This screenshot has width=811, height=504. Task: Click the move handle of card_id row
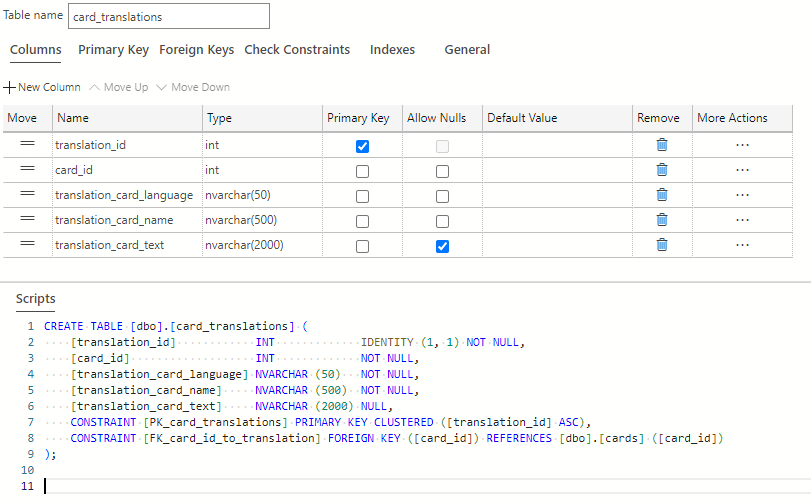tap(27, 168)
